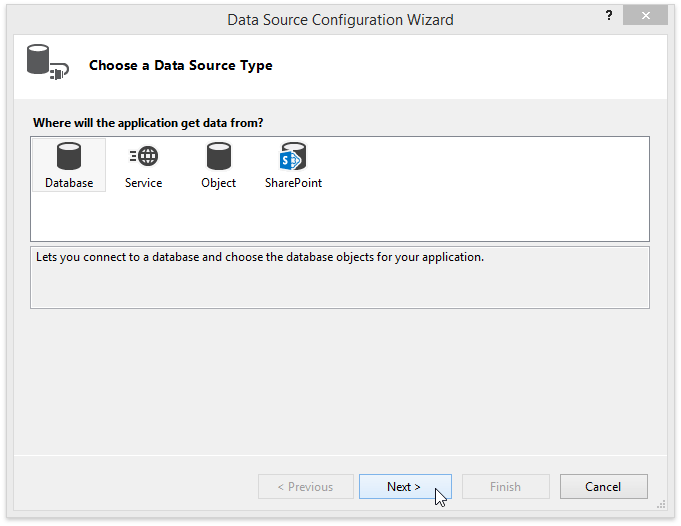
Task: Click the greyed-out < Previous button
Action: [x=305, y=487]
